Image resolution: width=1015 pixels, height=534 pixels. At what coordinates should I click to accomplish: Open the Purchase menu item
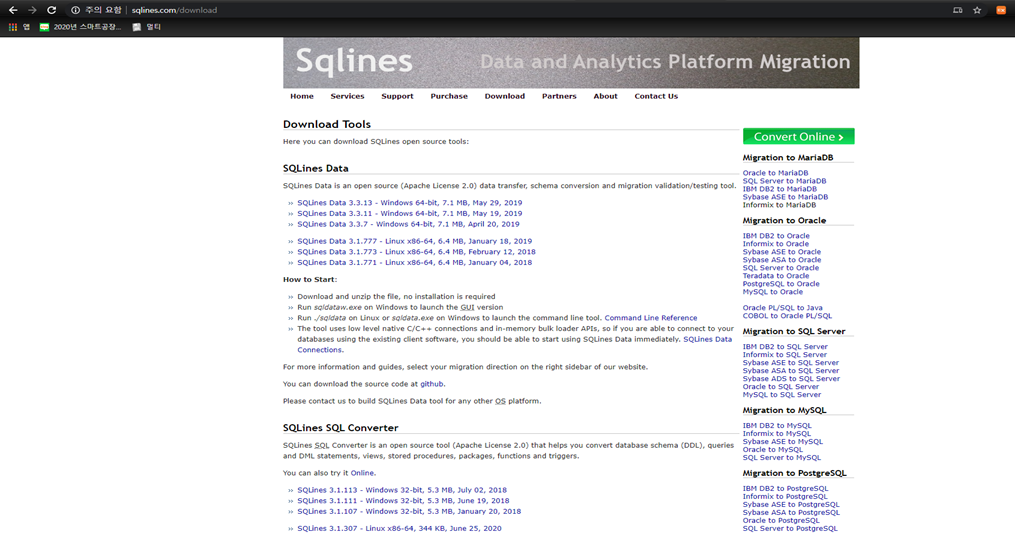pos(449,96)
